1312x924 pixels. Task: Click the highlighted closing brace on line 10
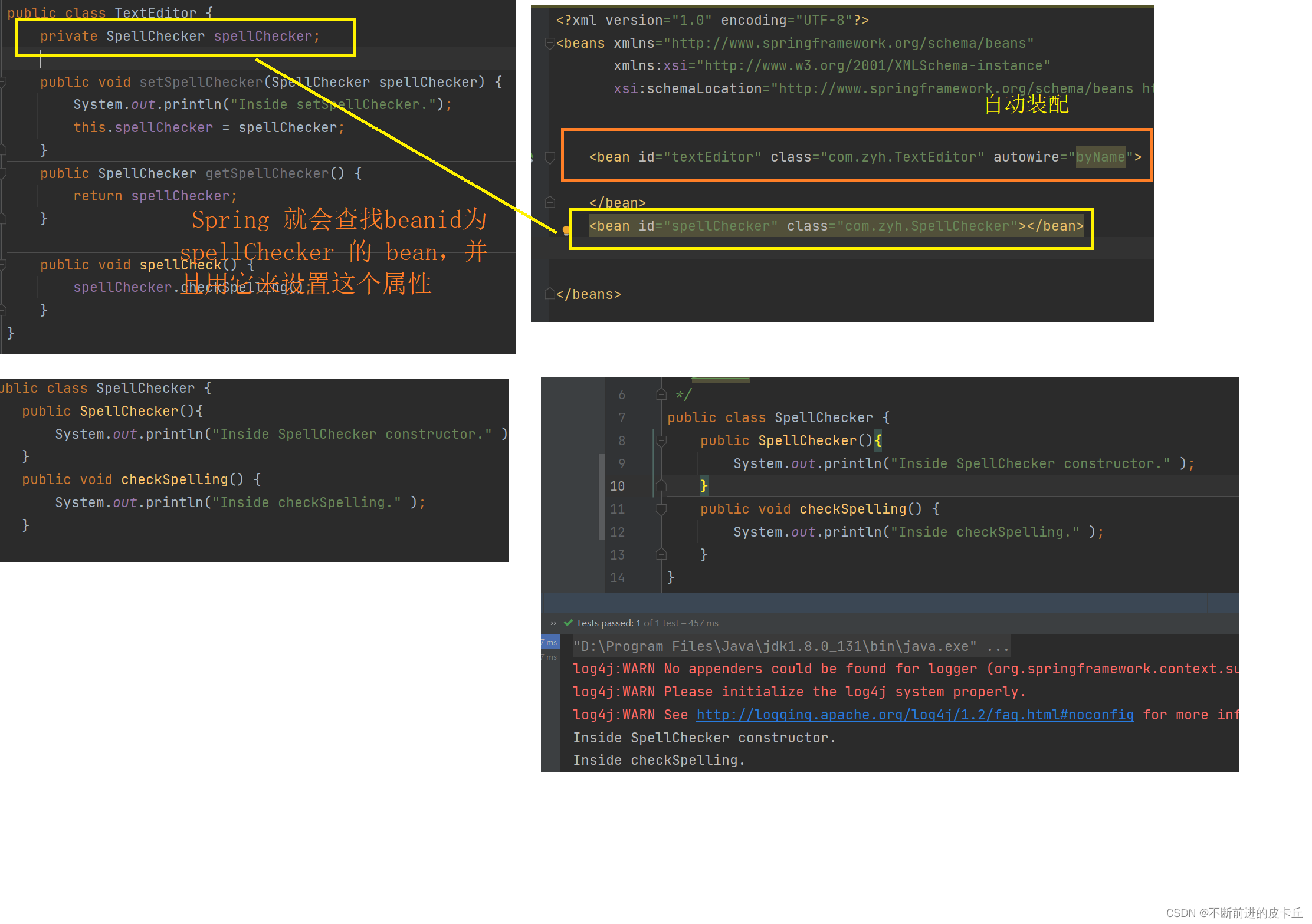click(704, 486)
